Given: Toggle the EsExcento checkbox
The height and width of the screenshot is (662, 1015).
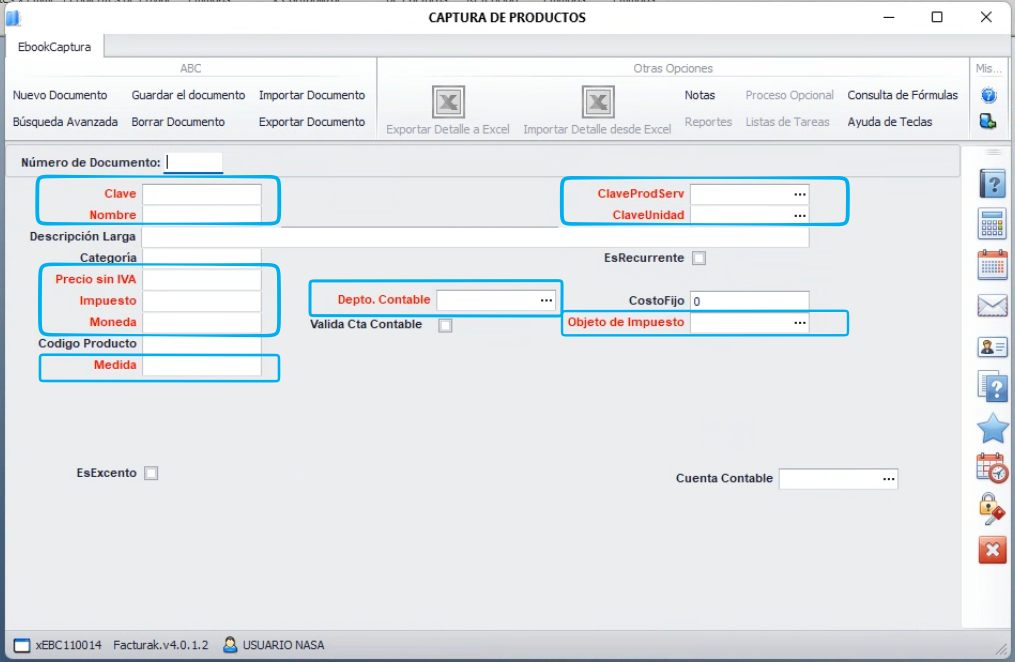Looking at the screenshot, I should (x=151, y=473).
